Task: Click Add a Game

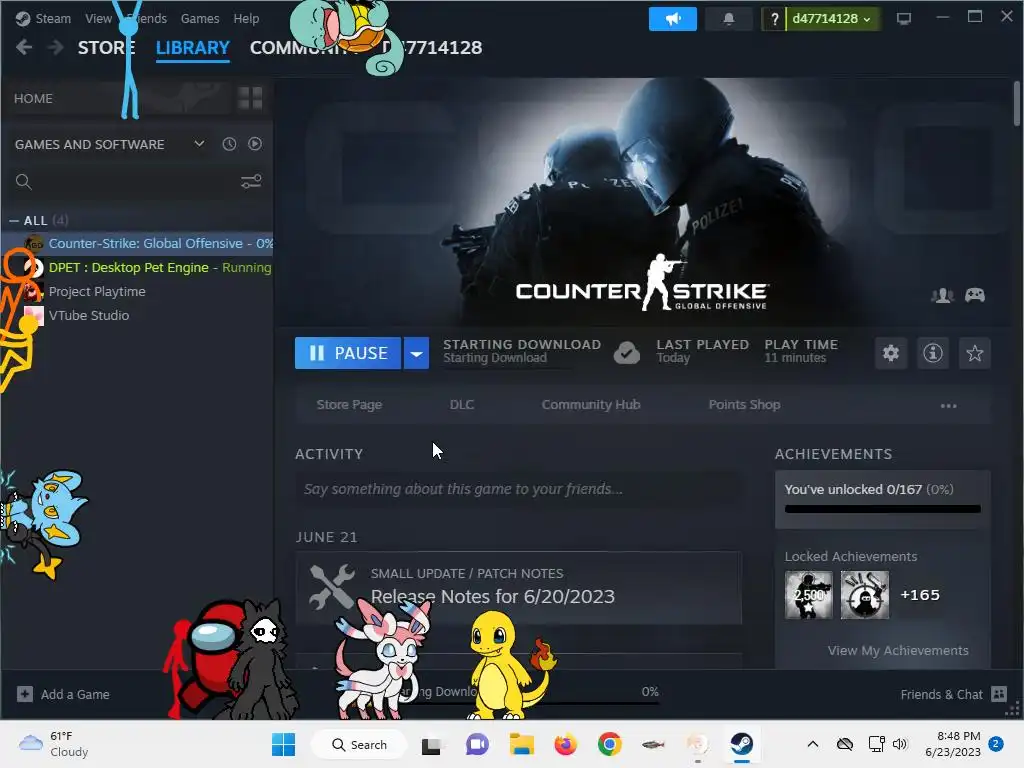Action: click(x=63, y=694)
